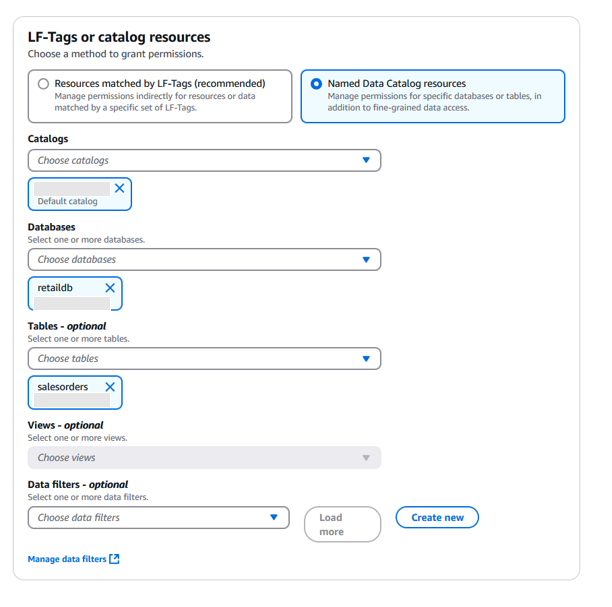
Task: Click the Create new button
Action: pyautogui.click(x=437, y=517)
